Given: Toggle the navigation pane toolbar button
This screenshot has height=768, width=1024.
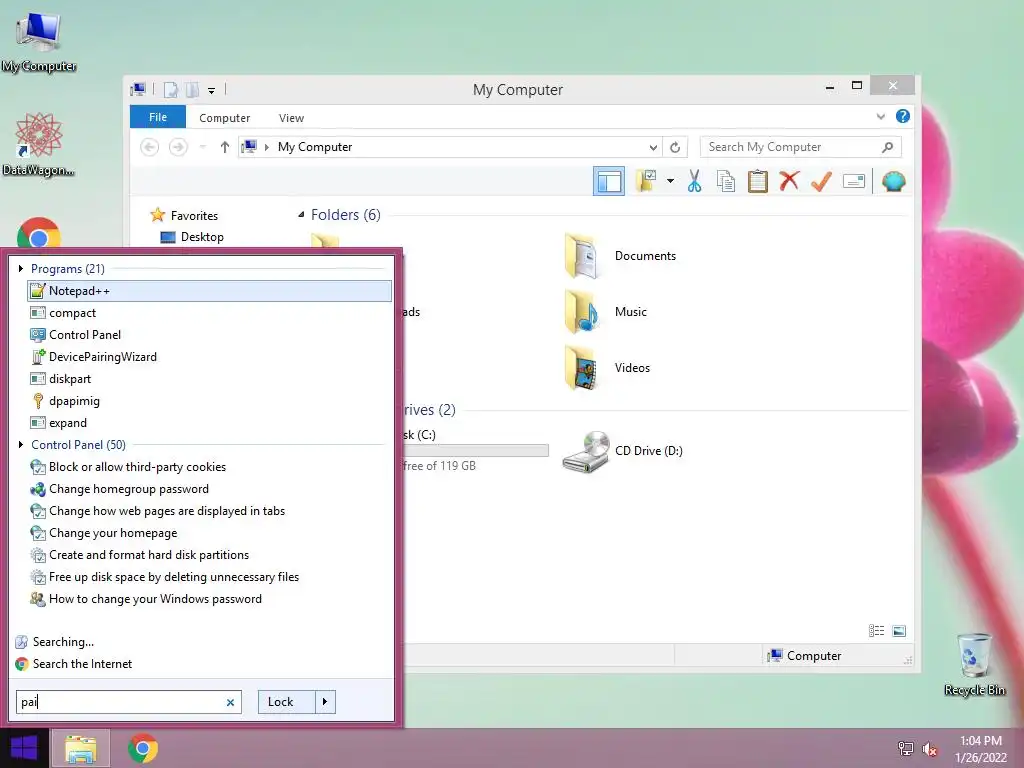Looking at the screenshot, I should click(609, 182).
